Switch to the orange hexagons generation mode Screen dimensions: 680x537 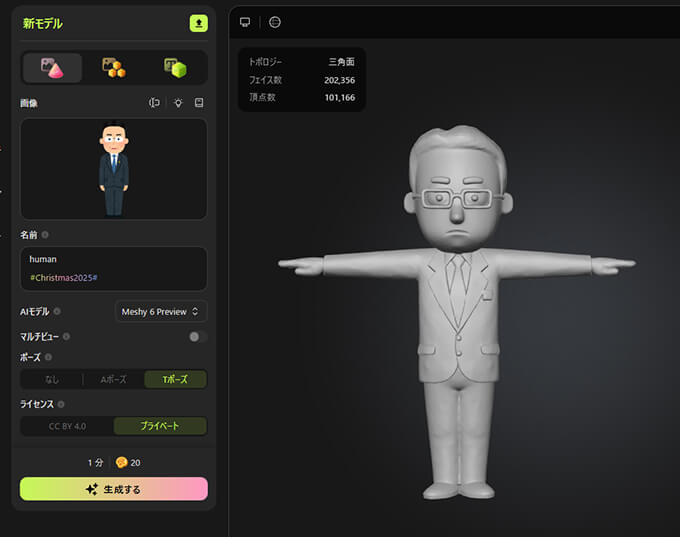click(114, 68)
